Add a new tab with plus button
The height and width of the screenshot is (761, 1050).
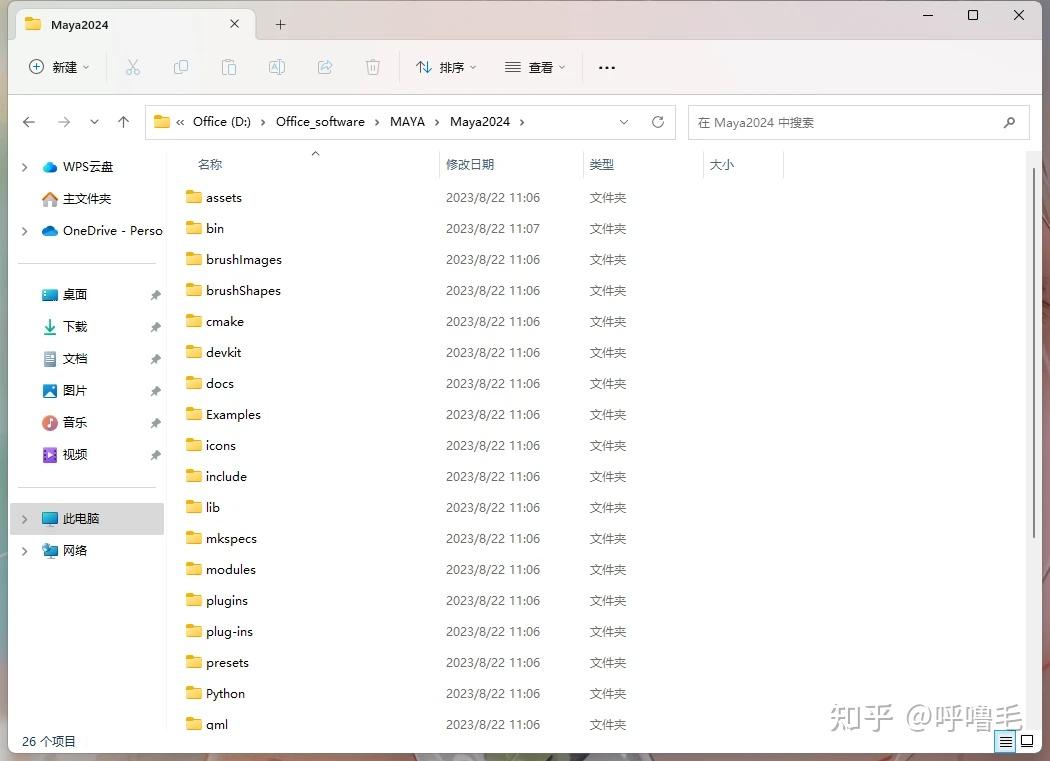click(281, 25)
